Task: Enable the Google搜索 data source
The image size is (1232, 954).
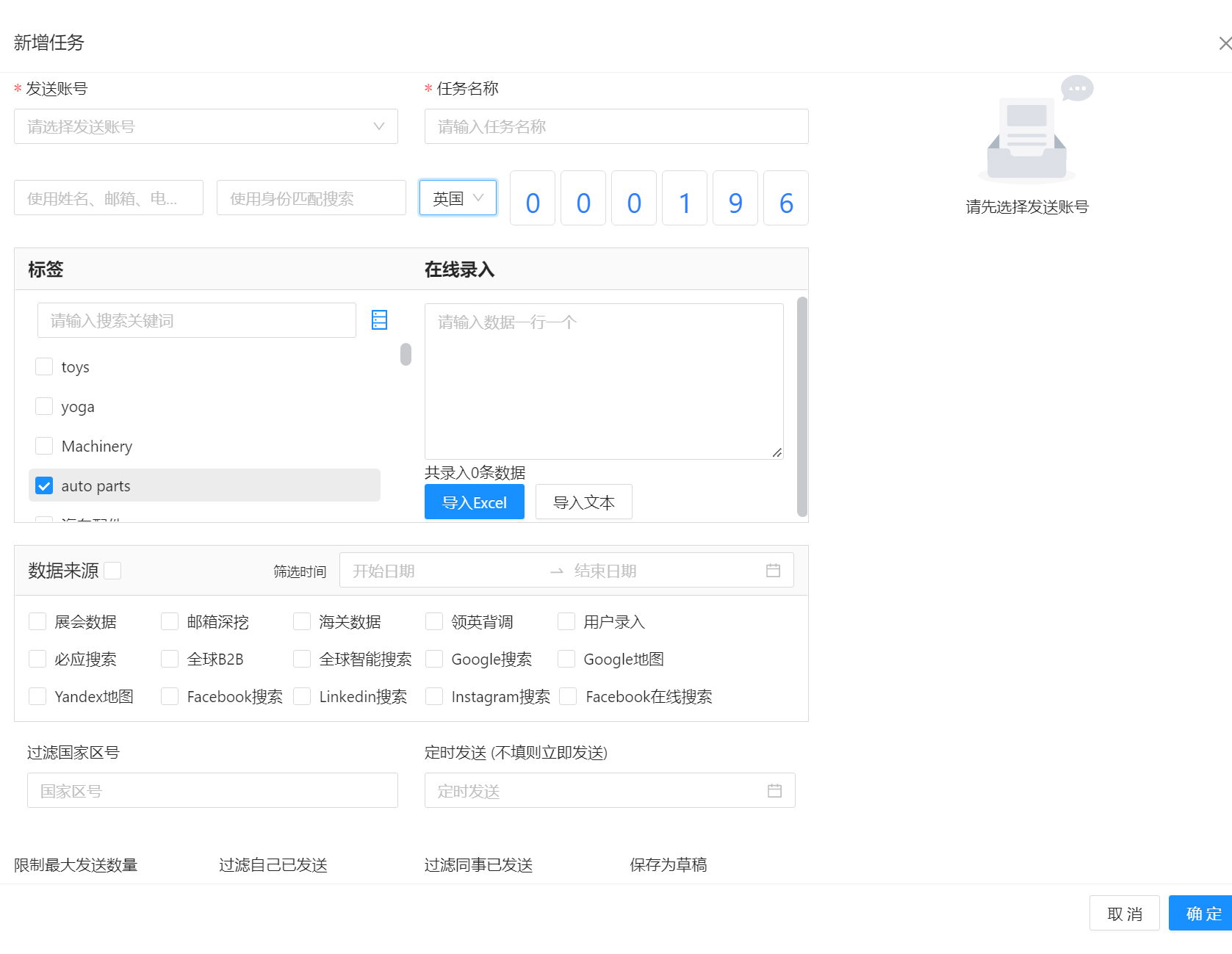Action: (434, 660)
